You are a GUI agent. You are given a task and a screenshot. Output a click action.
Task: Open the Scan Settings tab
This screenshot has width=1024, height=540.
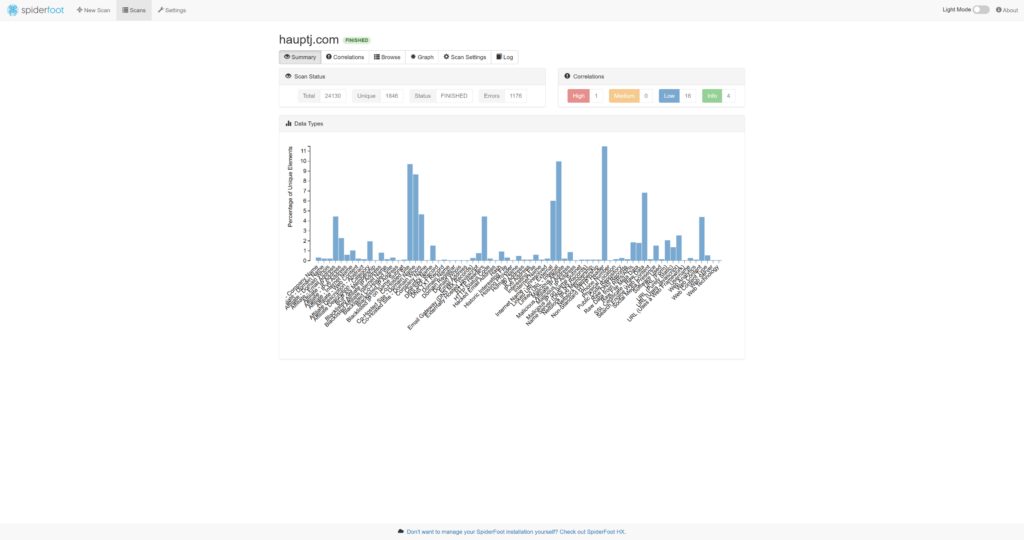[465, 57]
